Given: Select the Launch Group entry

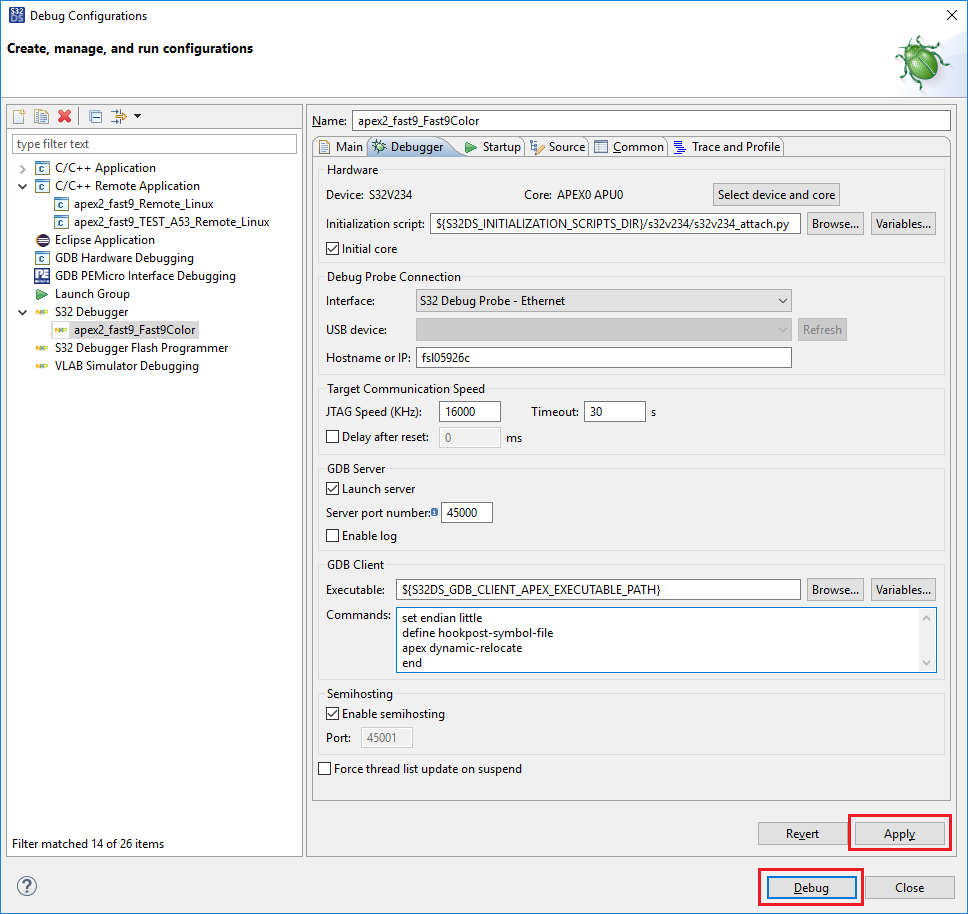Looking at the screenshot, I should (x=92, y=294).
